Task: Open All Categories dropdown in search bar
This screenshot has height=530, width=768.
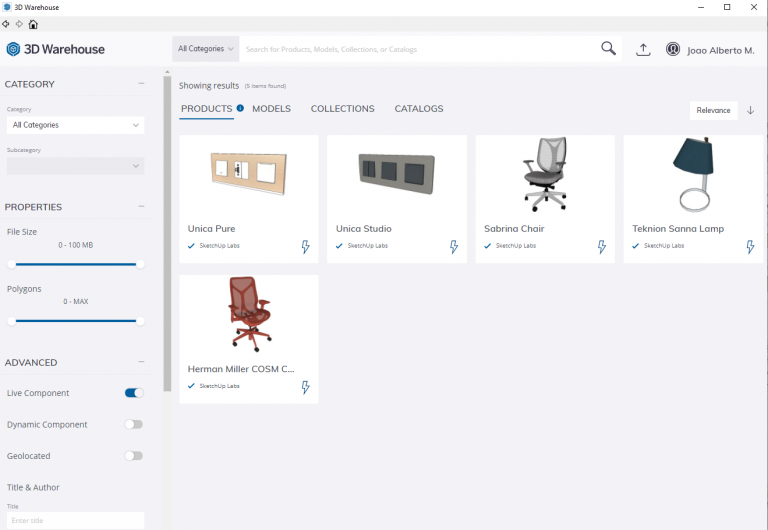Action: [x=206, y=48]
